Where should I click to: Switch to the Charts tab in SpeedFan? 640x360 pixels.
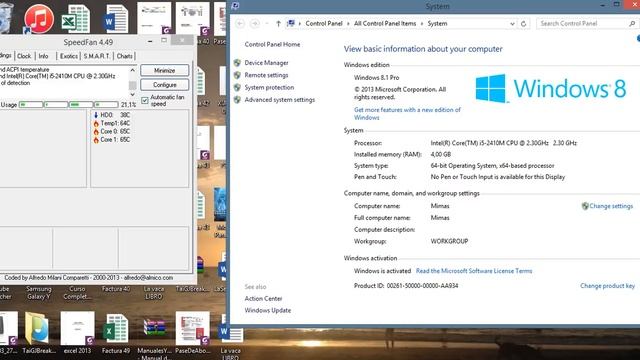[x=124, y=56]
